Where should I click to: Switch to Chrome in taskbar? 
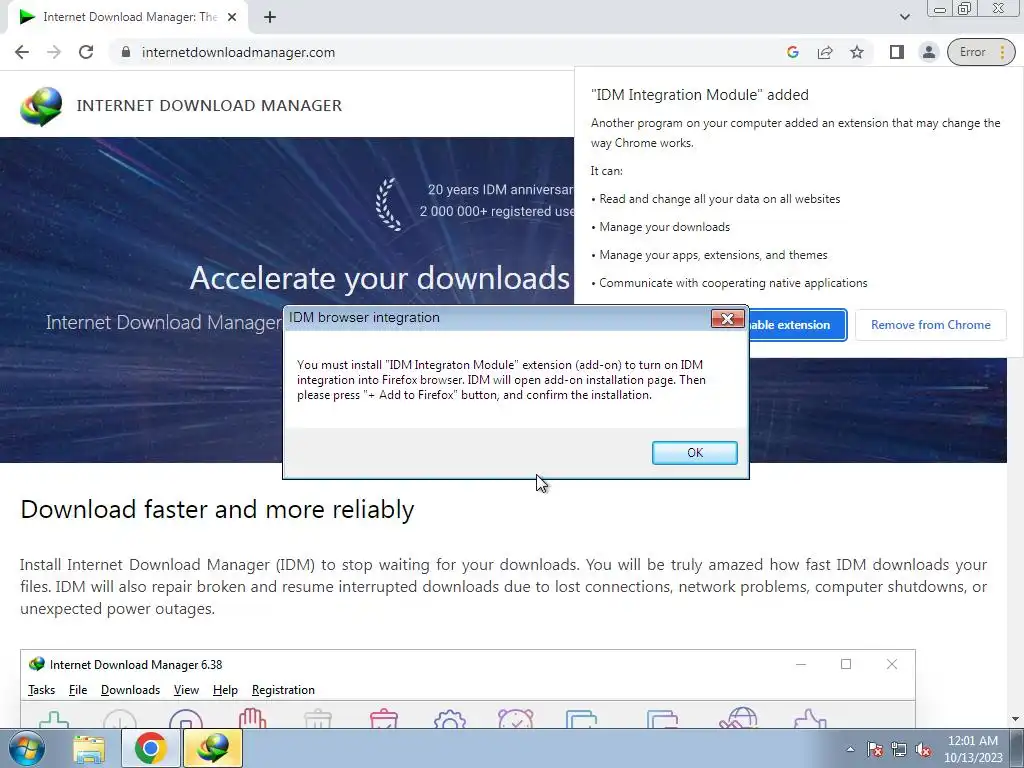pos(151,748)
